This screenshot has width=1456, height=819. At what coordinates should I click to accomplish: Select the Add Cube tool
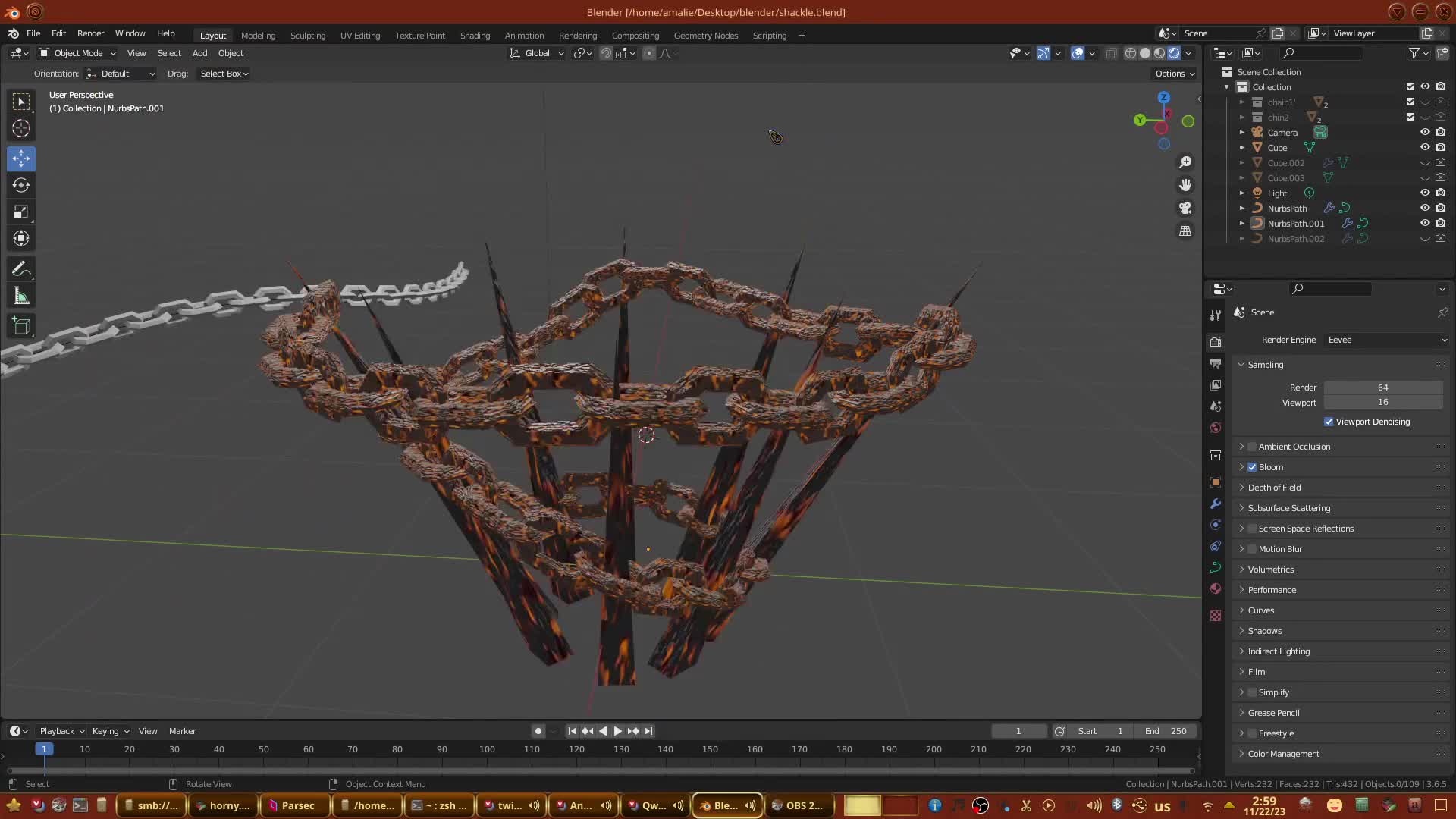21,326
